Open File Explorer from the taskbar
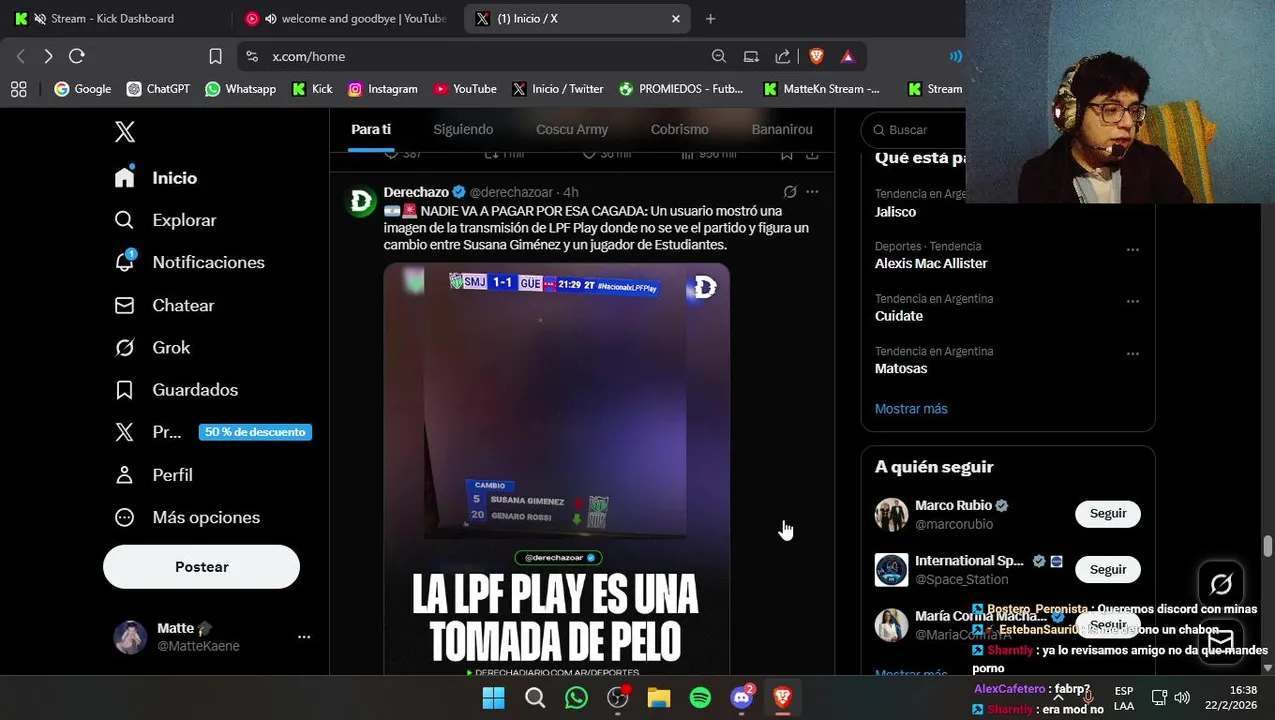This screenshot has height=720, width=1275. coord(659,697)
